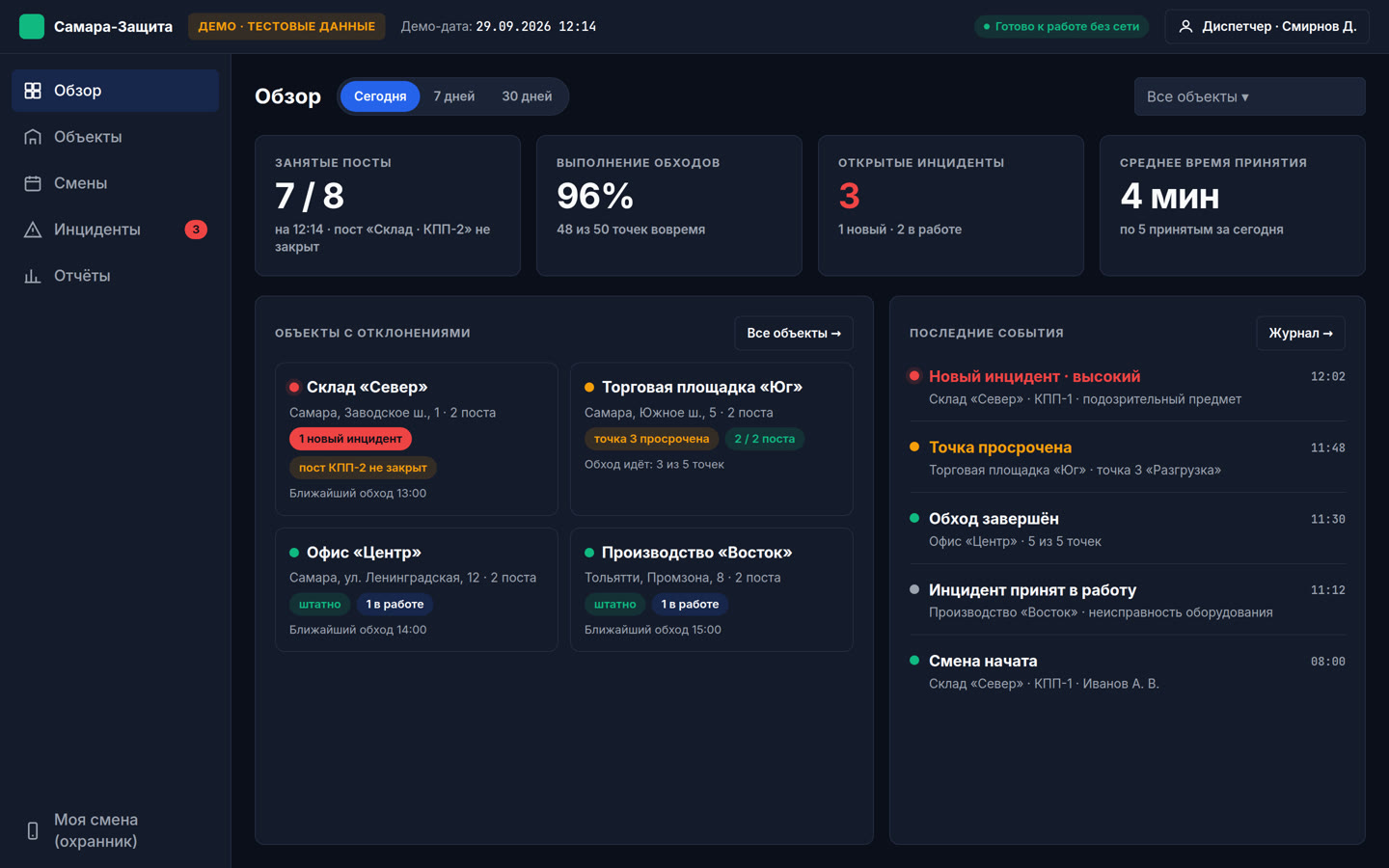The width and height of the screenshot is (1389, 868).
Task: Open the Обзор grid icon in sidebar
Action: coord(33,91)
